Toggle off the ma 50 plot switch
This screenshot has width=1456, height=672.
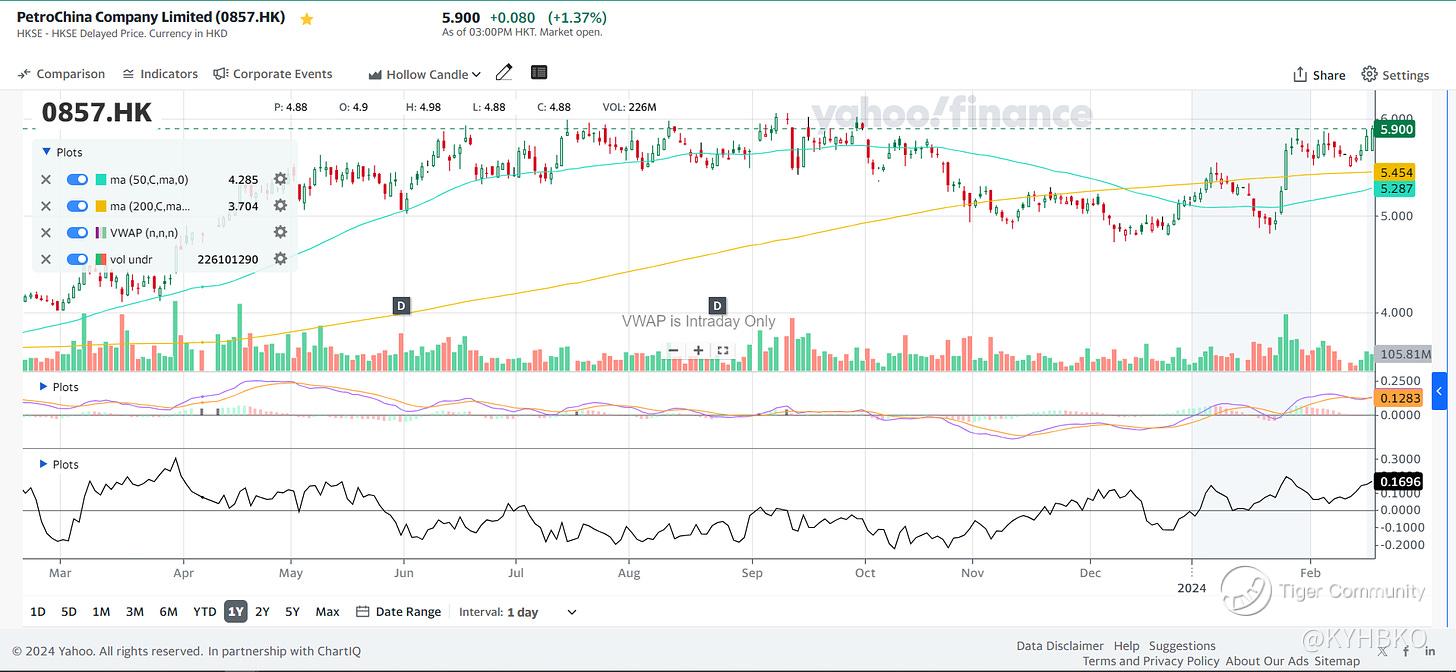(x=77, y=180)
